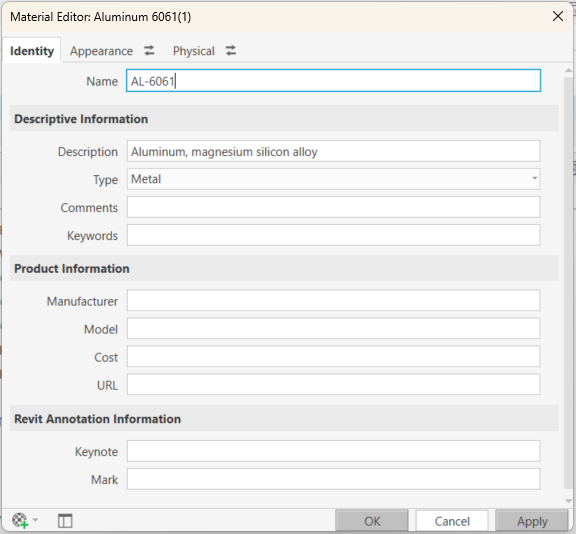Click the vertical scrollbar thumb
This screenshot has height=534, width=576.
568,283
